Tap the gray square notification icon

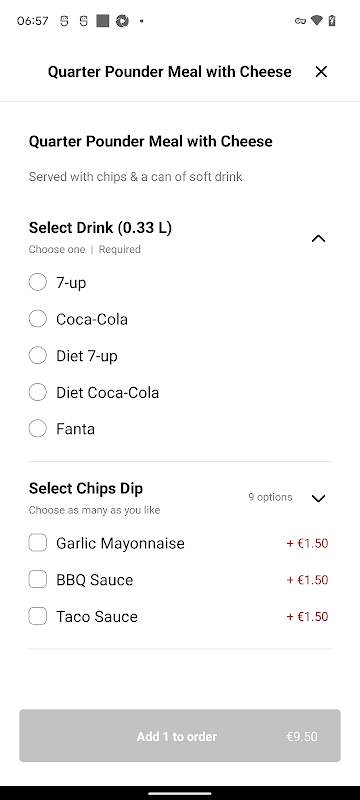tap(102, 21)
